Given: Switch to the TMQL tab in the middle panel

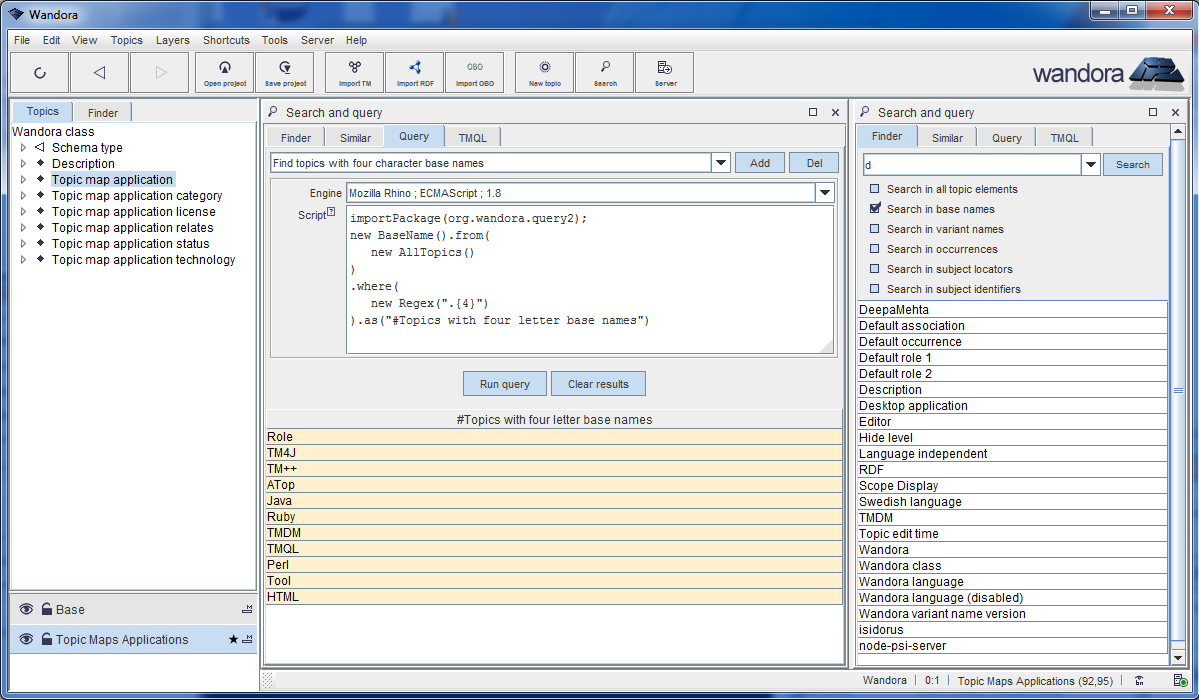Looking at the screenshot, I should click(x=473, y=138).
